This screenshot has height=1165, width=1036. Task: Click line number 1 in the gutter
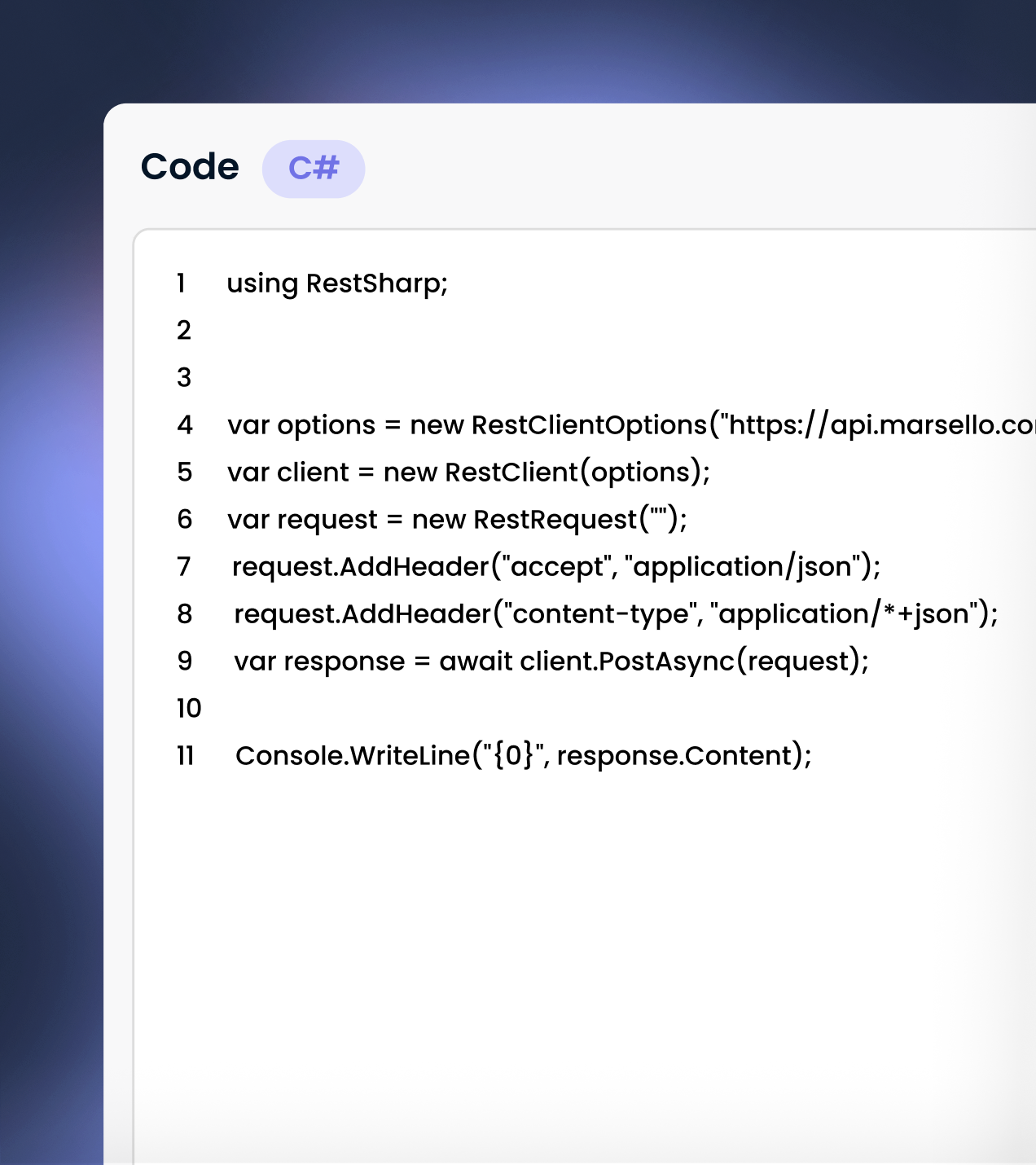click(181, 283)
